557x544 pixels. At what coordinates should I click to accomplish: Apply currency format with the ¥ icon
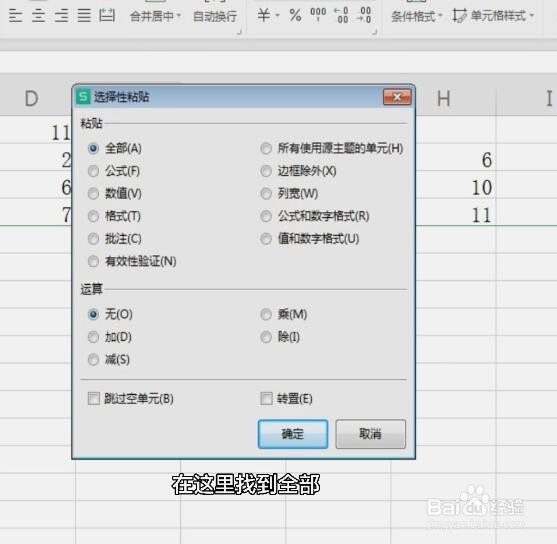coord(264,15)
